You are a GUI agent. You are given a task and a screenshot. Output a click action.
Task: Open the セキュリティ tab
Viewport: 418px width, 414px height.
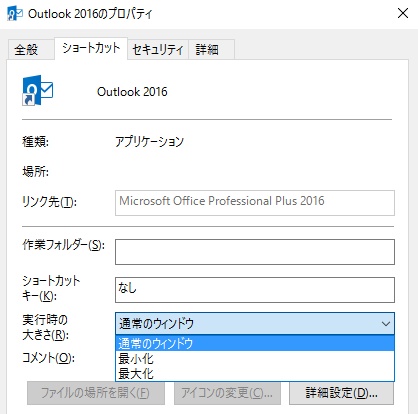tap(158, 50)
